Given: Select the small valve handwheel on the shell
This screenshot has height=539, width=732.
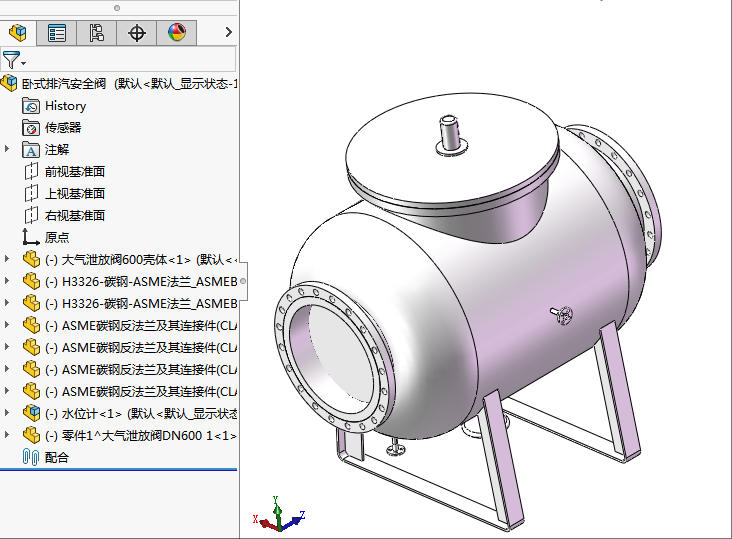Looking at the screenshot, I should tap(562, 315).
